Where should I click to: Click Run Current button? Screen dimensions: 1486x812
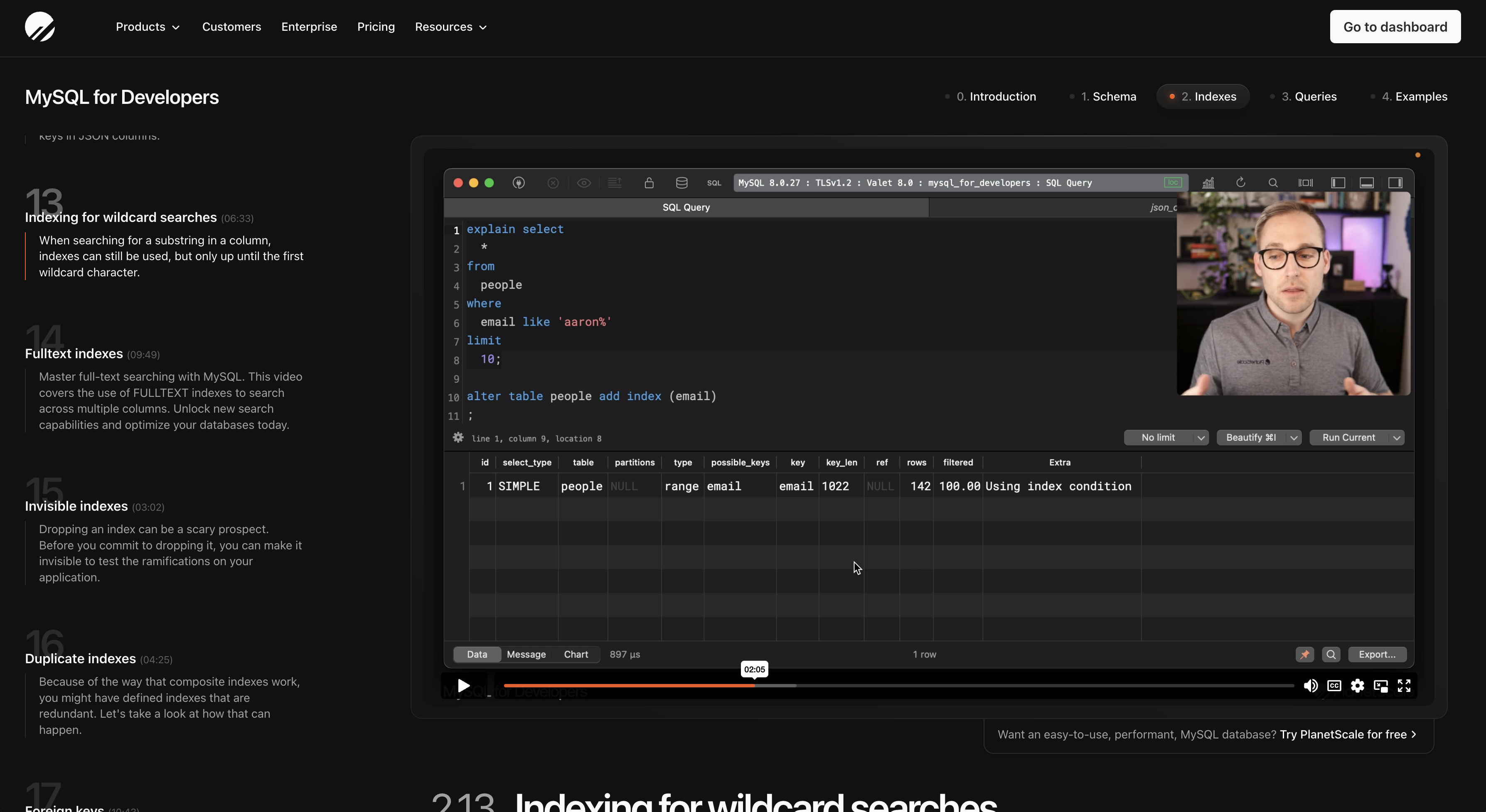(1349, 438)
